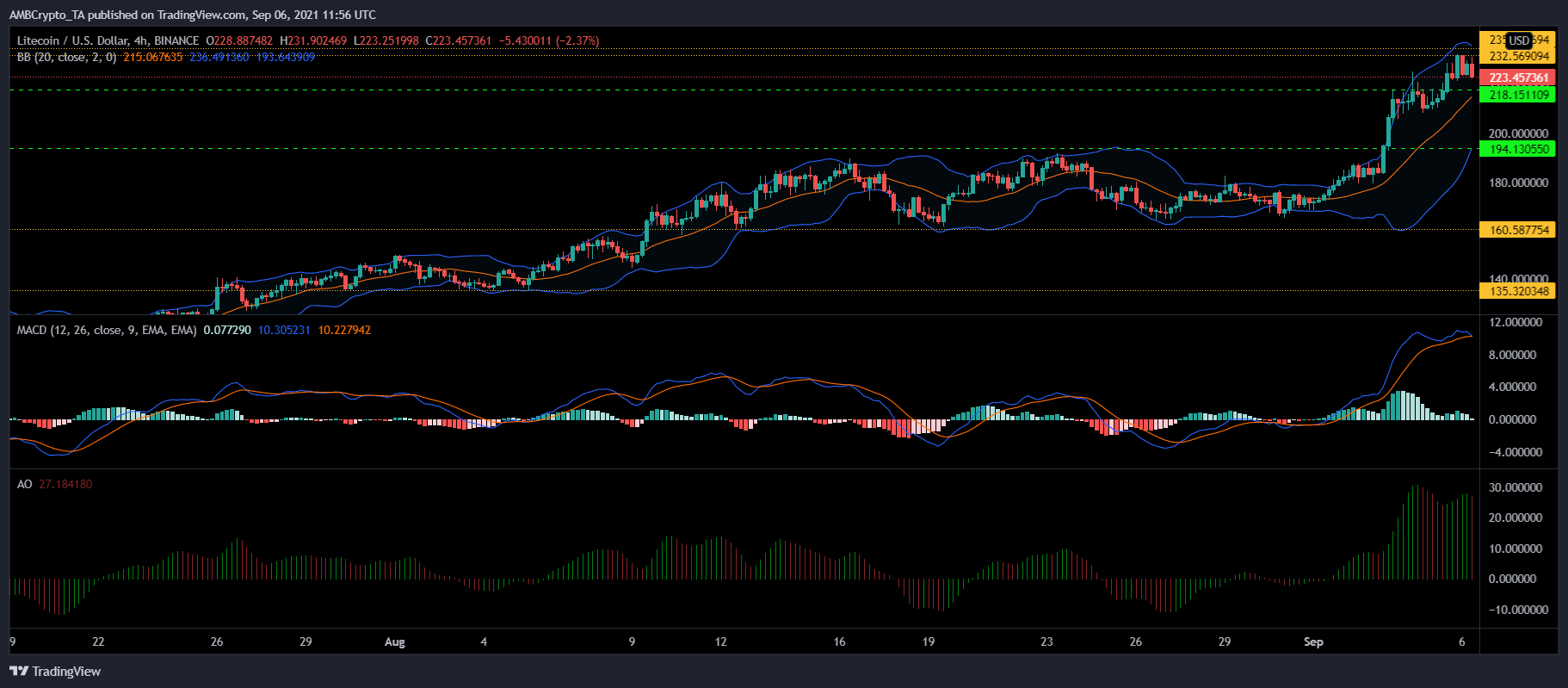Click MACD histogram value 0.077290

click(227, 330)
